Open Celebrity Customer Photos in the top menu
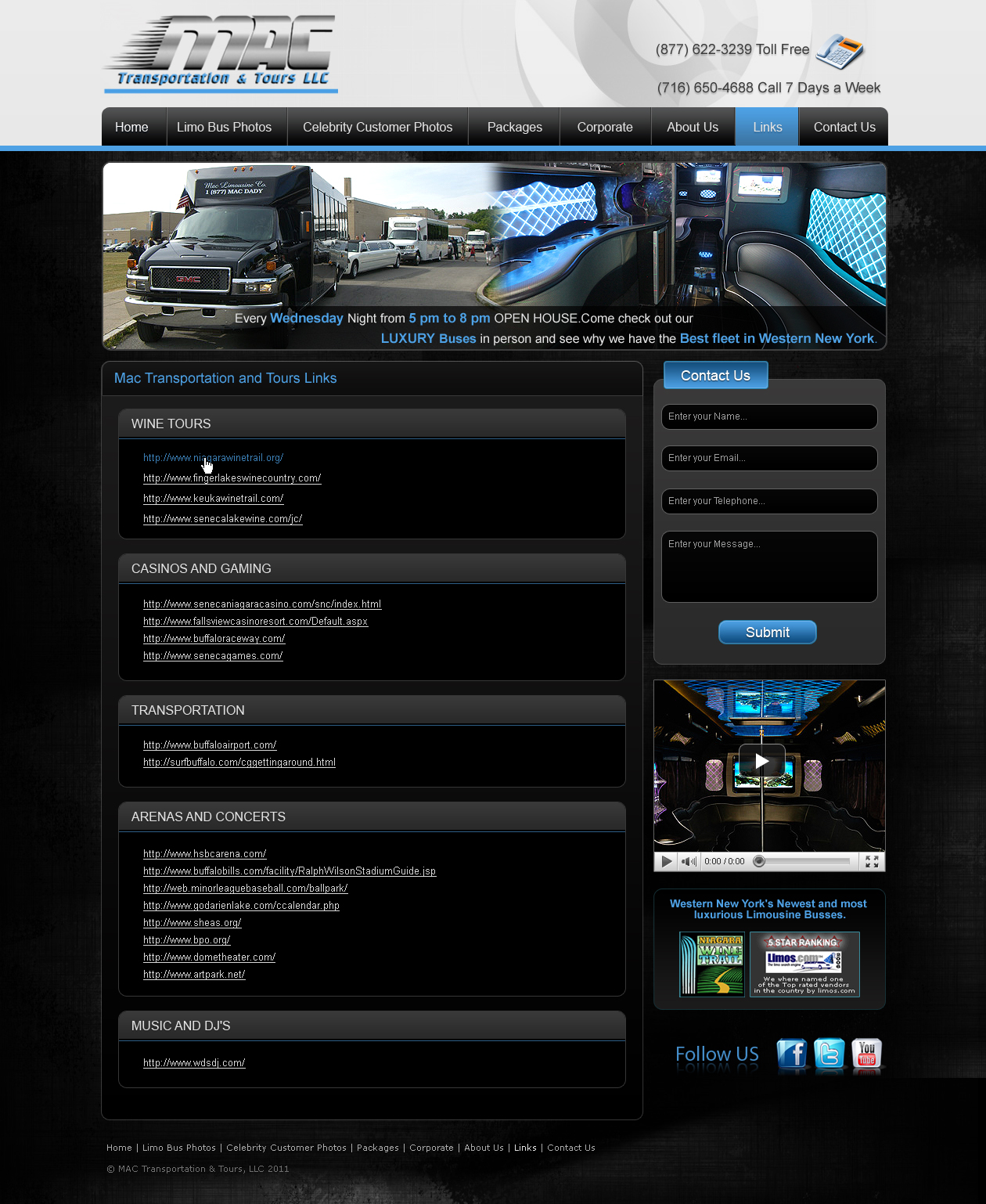Image resolution: width=986 pixels, height=1204 pixels. pyautogui.click(x=377, y=127)
